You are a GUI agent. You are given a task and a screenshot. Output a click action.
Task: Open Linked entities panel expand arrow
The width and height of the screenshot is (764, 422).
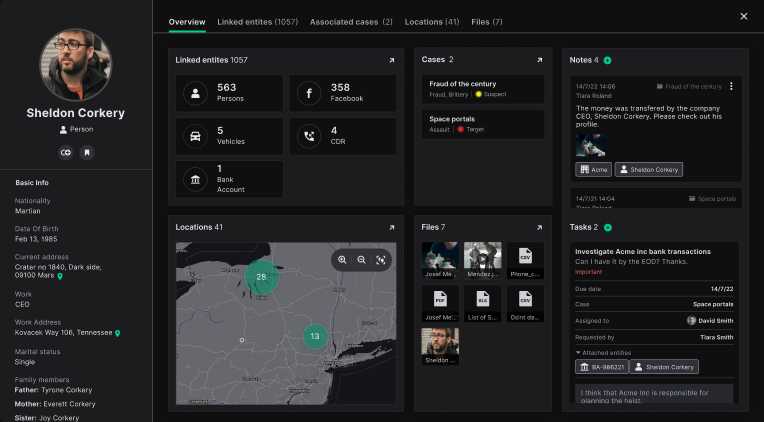click(392, 60)
